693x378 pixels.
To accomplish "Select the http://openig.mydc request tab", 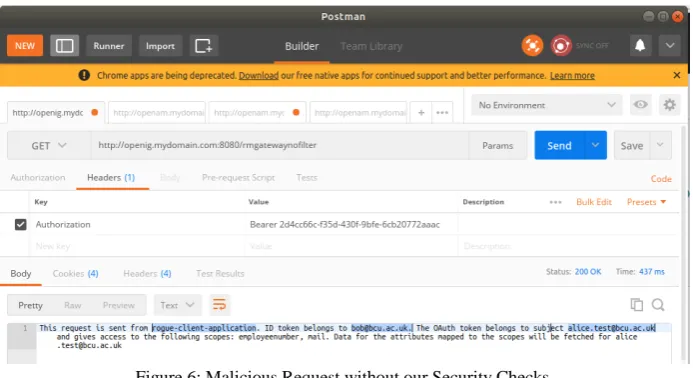I will pyautogui.click(x=56, y=113).
